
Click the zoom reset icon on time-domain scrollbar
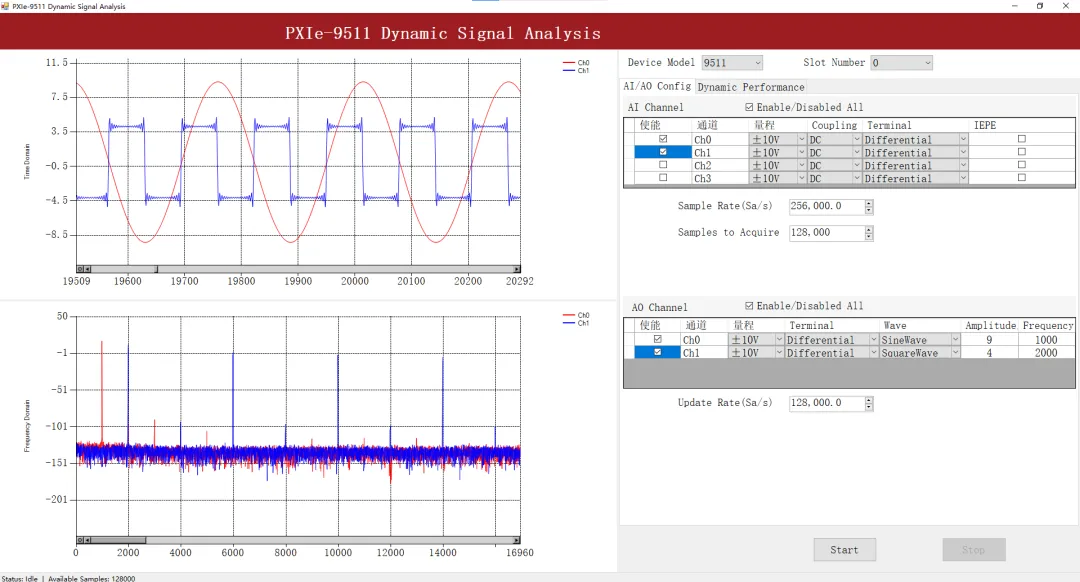click(x=80, y=269)
